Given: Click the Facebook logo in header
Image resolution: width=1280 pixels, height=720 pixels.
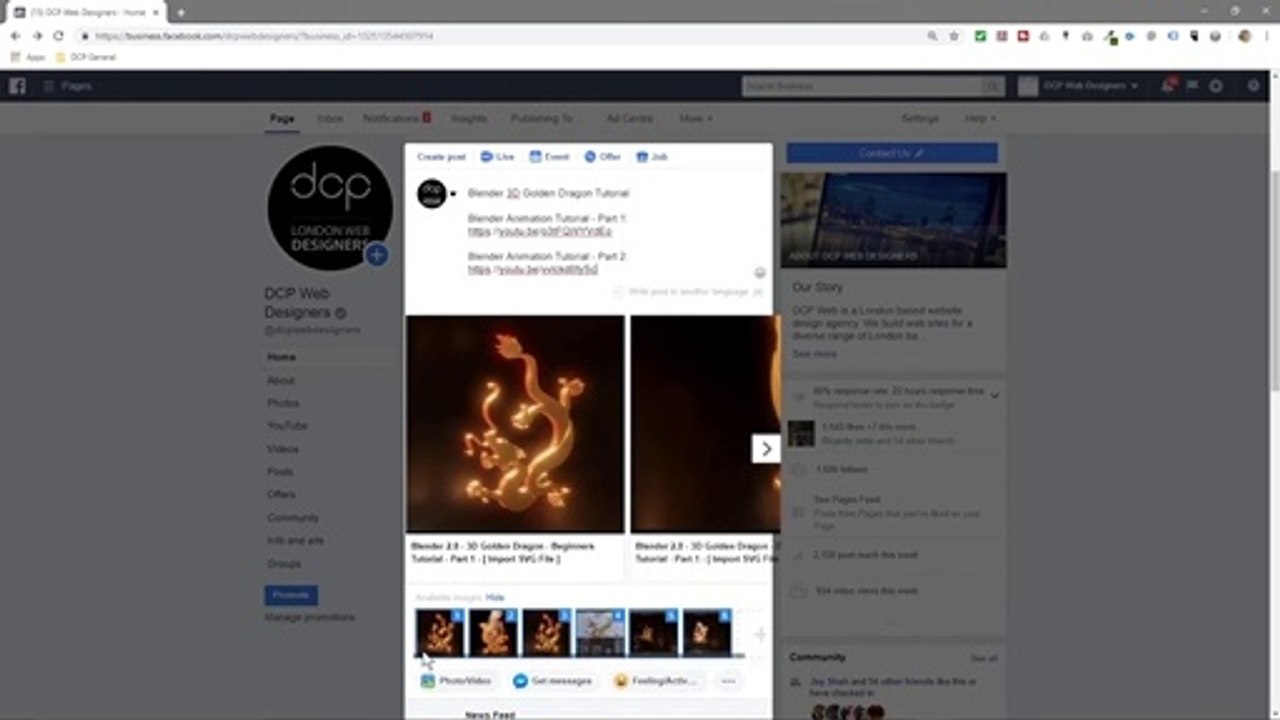Looking at the screenshot, I should click(17, 86).
